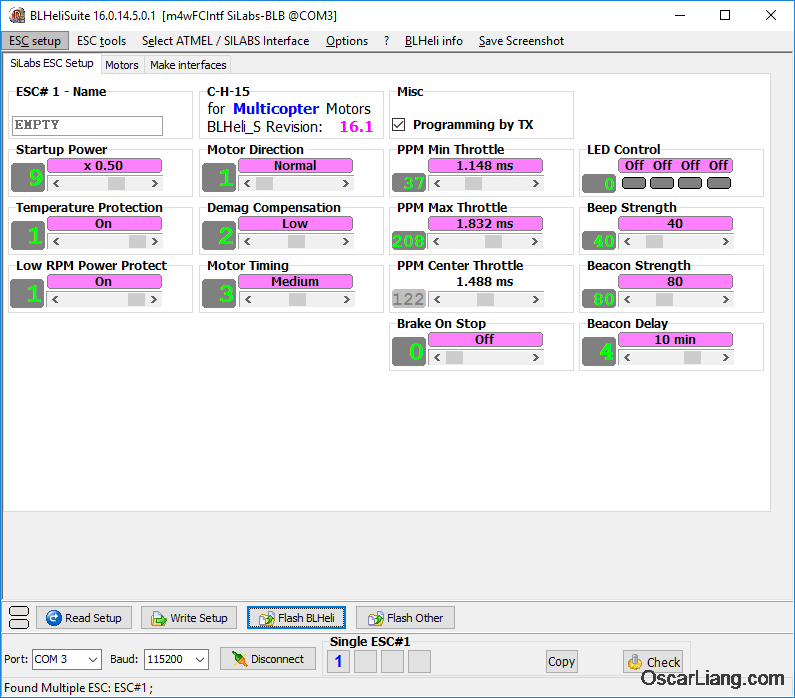Click the Found Multiple ESC status text

(79, 688)
